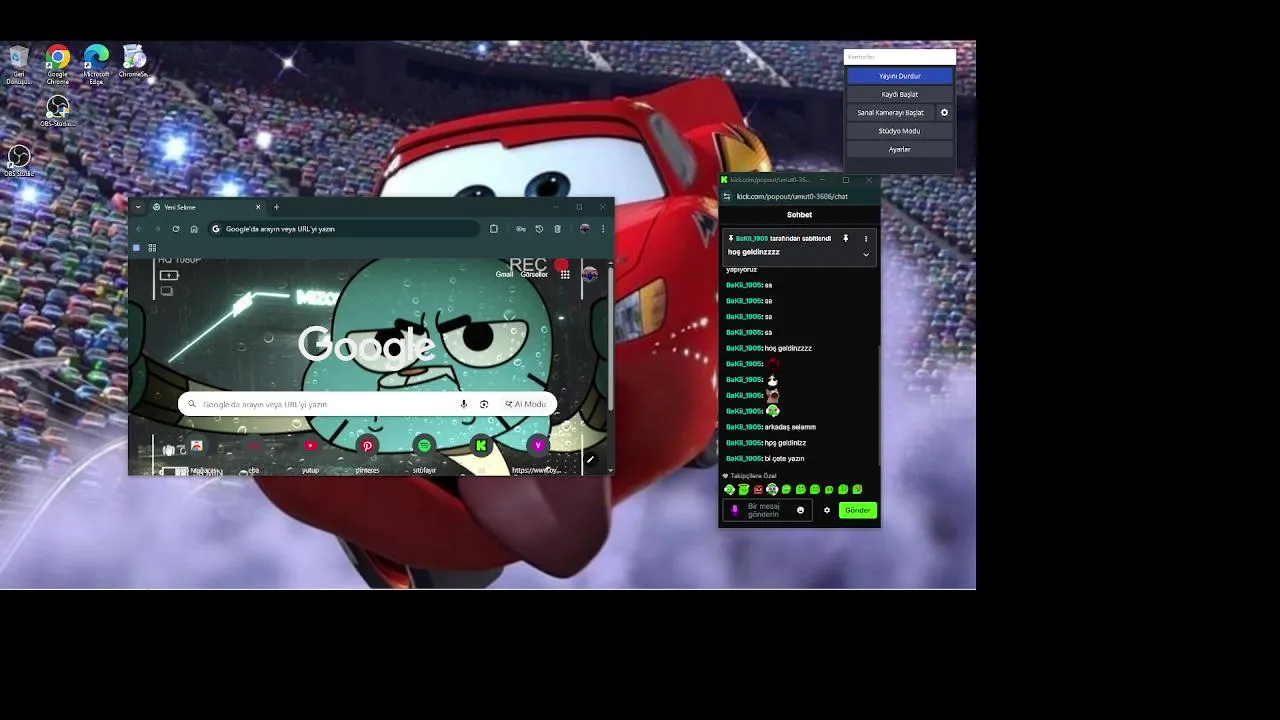Open the chat settings gear icon
The height and width of the screenshot is (720, 1280).
click(827, 510)
